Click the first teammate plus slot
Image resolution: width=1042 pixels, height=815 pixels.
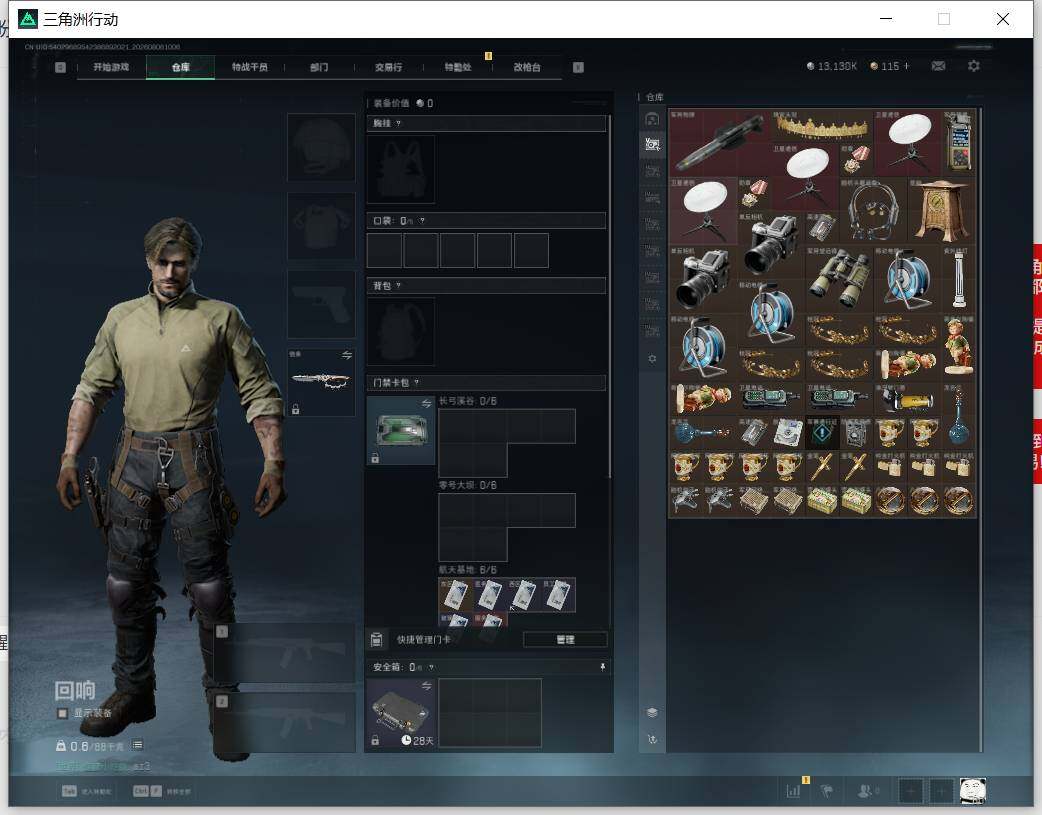point(911,791)
